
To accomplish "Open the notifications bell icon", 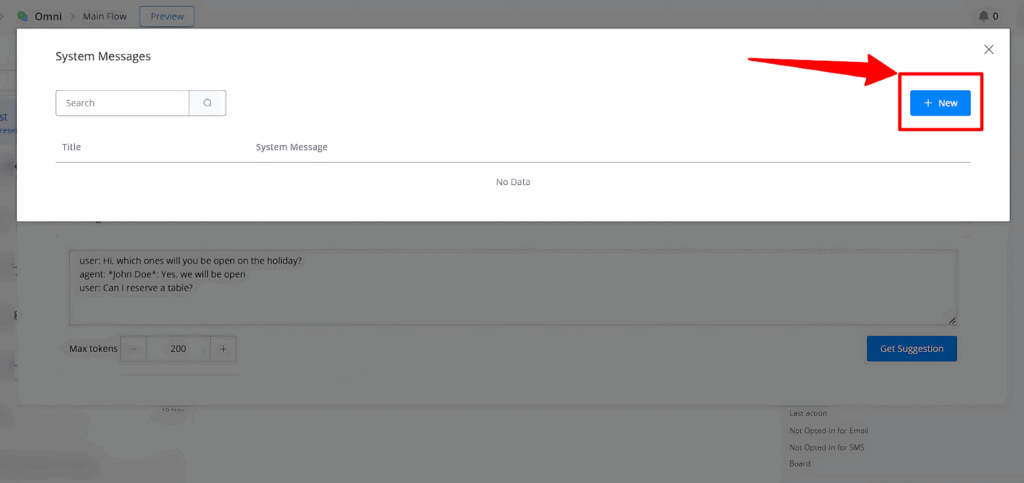I will pyautogui.click(x=983, y=16).
